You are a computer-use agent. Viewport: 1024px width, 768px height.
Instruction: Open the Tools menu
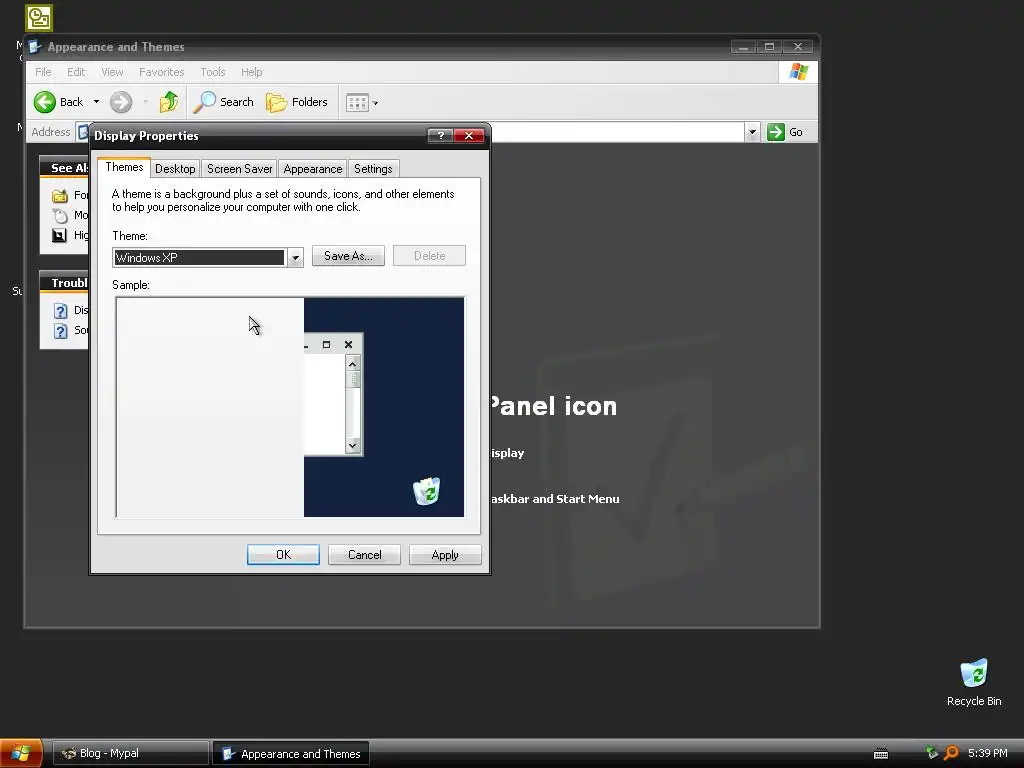tap(213, 72)
